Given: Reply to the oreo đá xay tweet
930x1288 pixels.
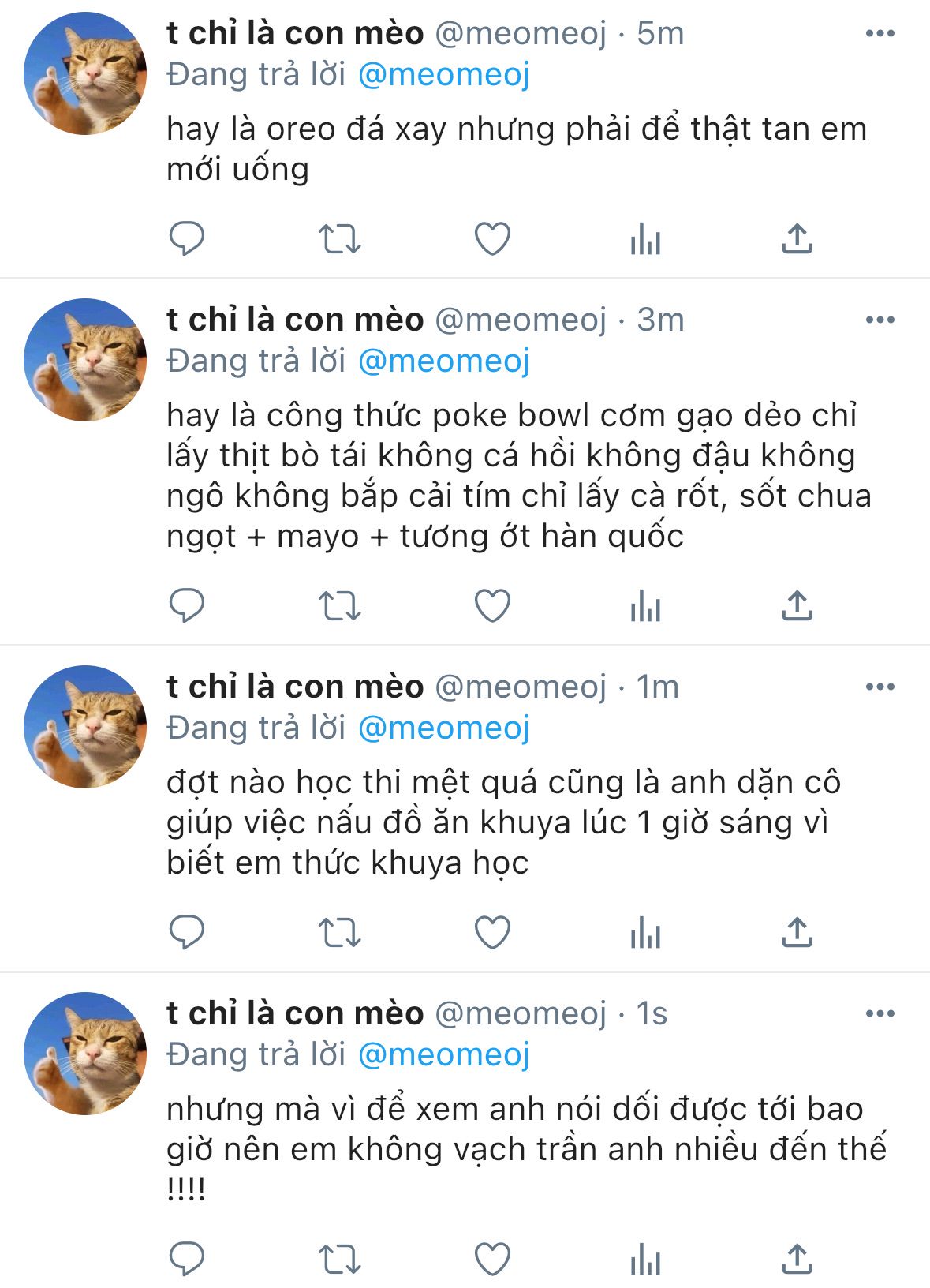Looking at the screenshot, I should click(x=187, y=238).
